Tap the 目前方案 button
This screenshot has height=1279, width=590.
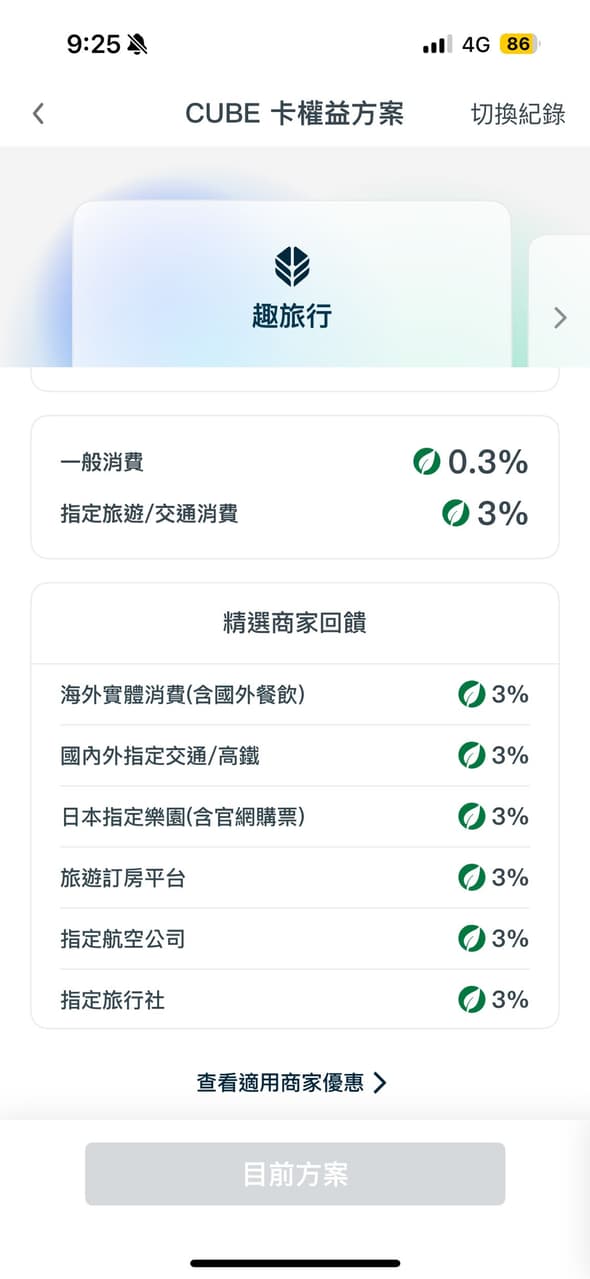coord(294,1173)
